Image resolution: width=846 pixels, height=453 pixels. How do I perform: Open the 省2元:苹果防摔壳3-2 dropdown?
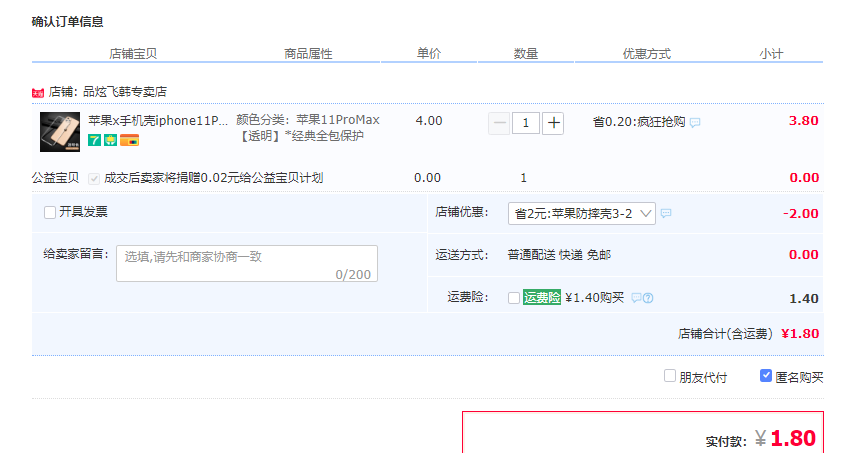pos(582,214)
